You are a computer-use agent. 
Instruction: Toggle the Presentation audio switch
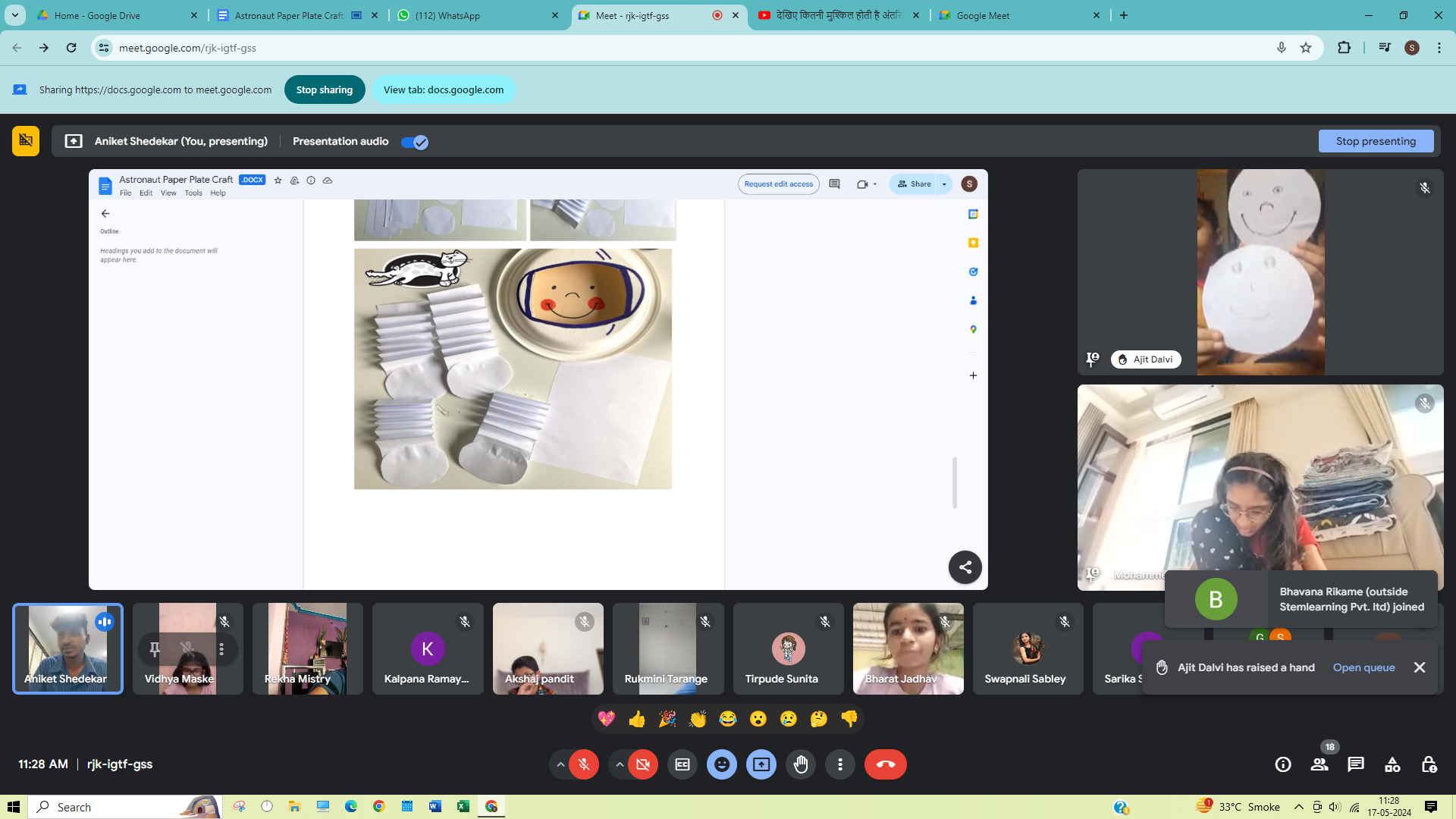point(415,142)
